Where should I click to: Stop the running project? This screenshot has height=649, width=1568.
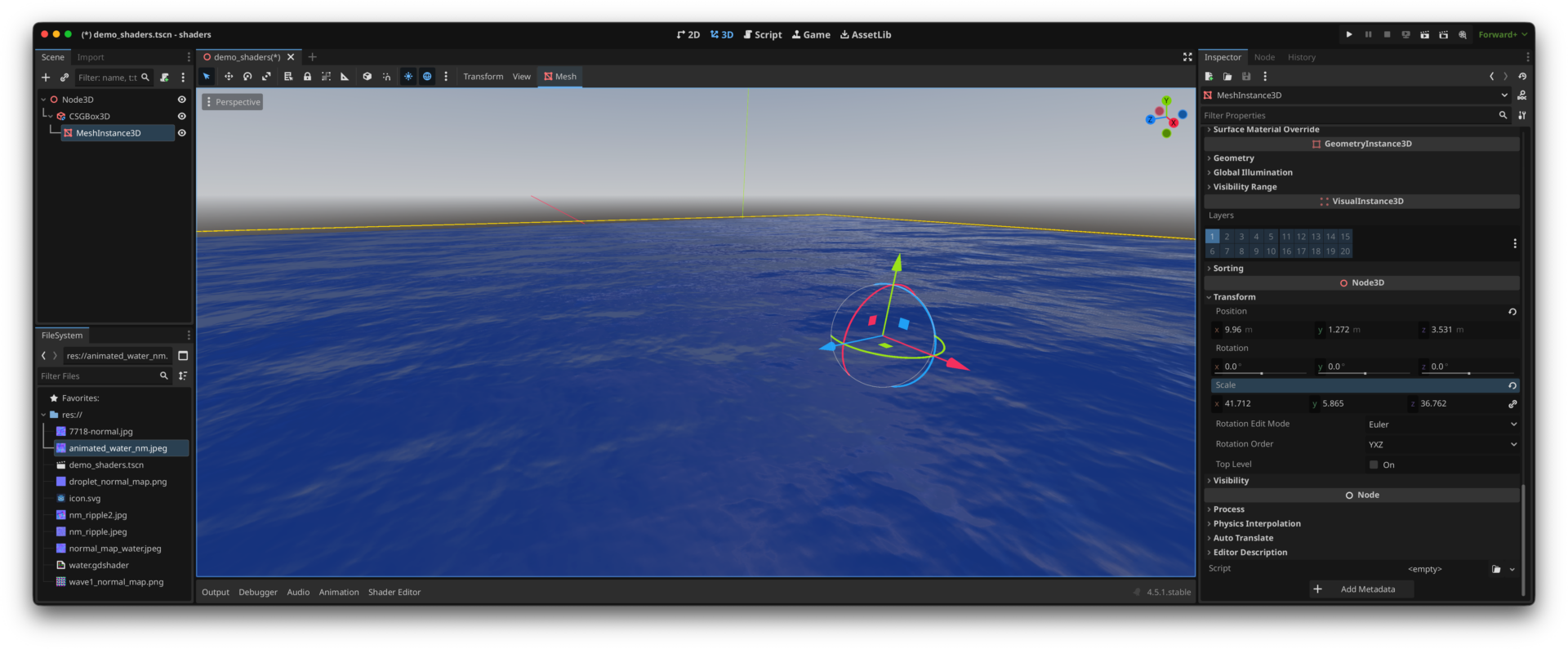1387,34
